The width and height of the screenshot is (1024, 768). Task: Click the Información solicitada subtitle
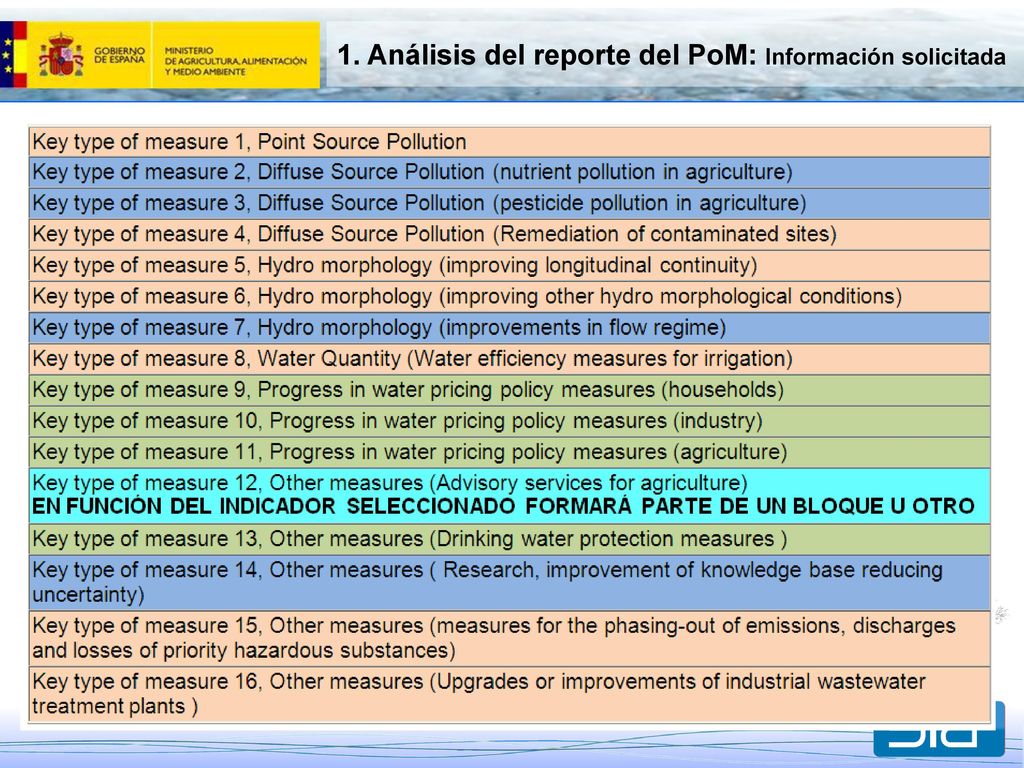885,57
